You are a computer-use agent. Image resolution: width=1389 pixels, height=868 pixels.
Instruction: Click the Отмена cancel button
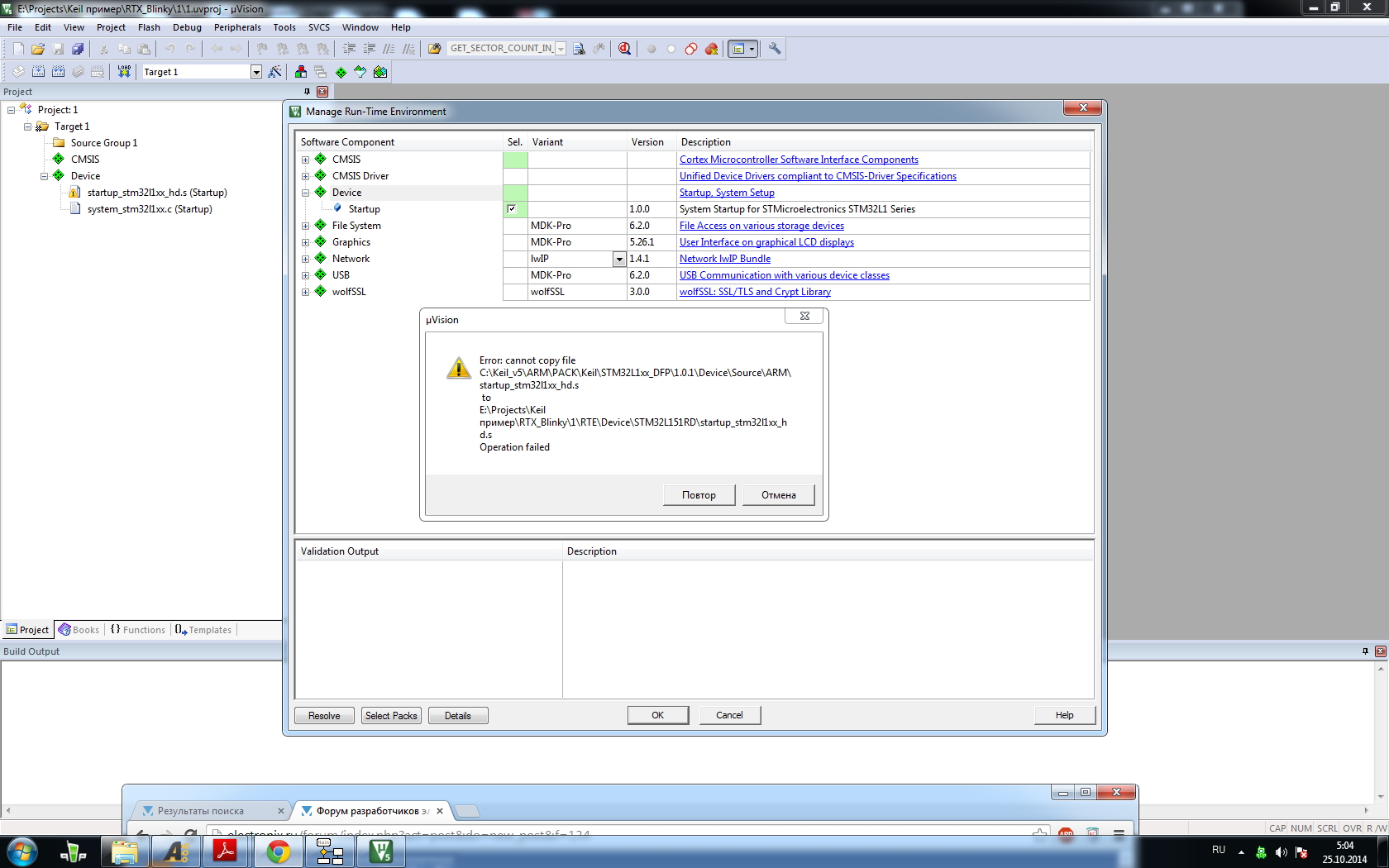[x=779, y=495]
